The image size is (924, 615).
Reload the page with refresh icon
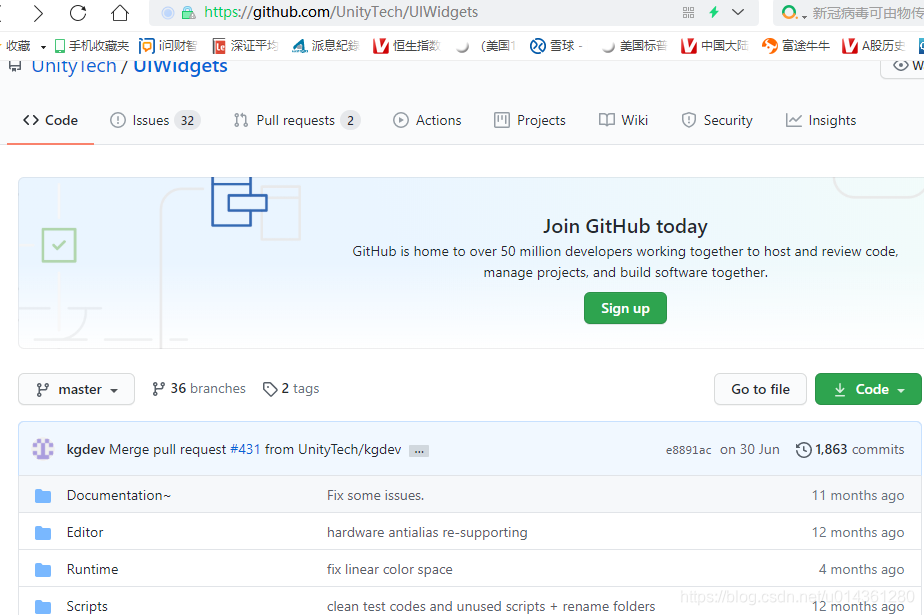(x=78, y=13)
